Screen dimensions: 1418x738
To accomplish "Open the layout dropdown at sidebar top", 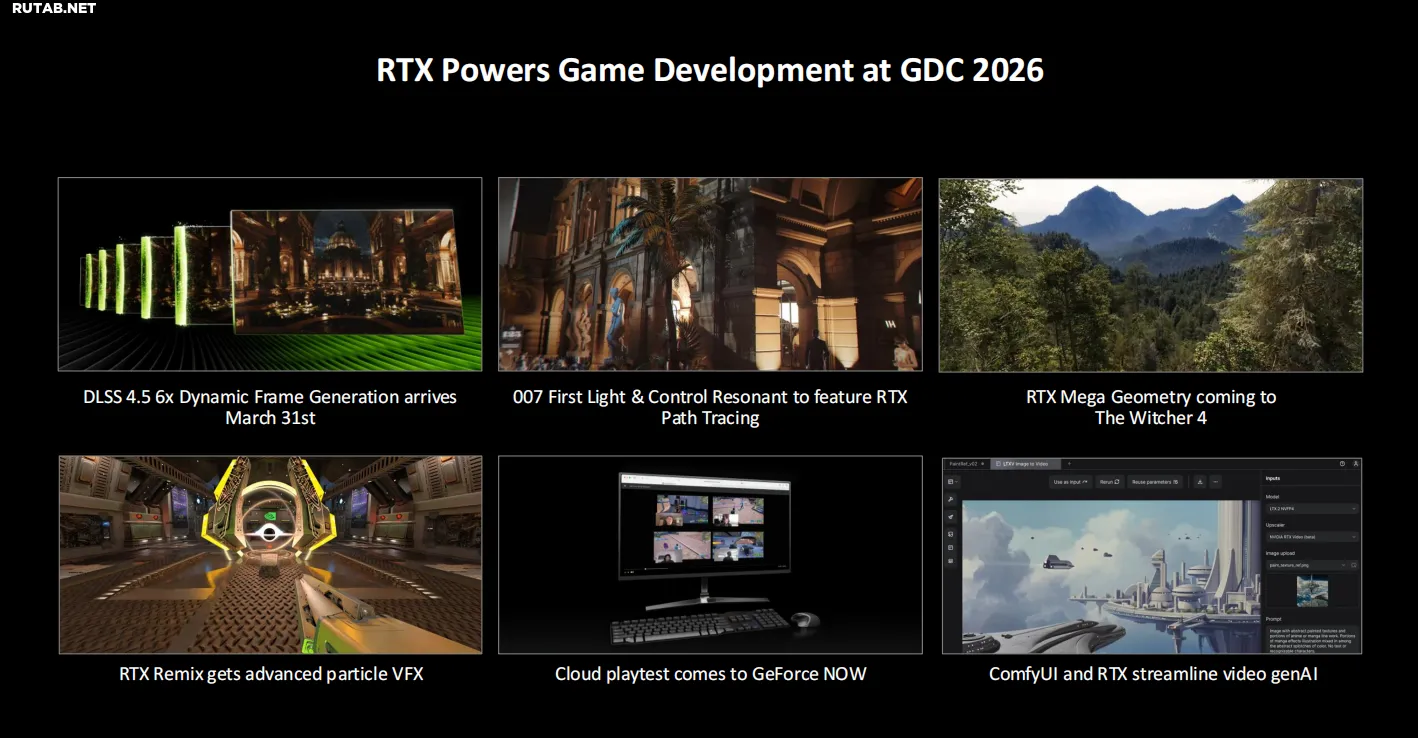I will click(x=952, y=482).
